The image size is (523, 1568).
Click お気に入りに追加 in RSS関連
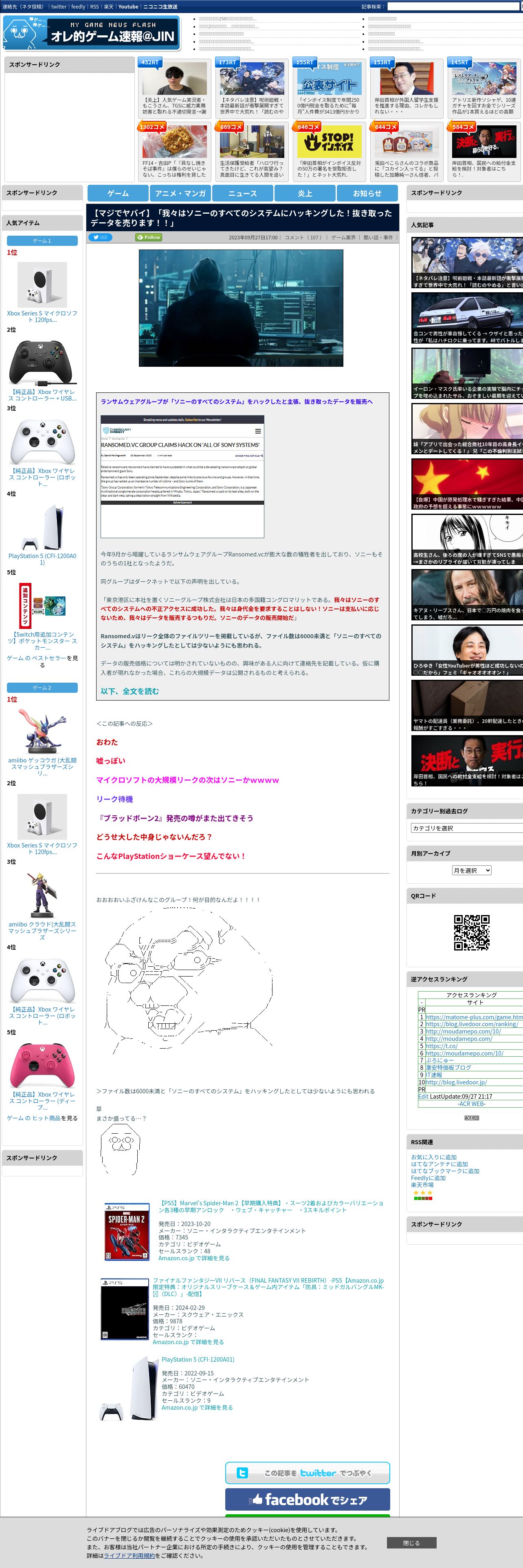433,1157
